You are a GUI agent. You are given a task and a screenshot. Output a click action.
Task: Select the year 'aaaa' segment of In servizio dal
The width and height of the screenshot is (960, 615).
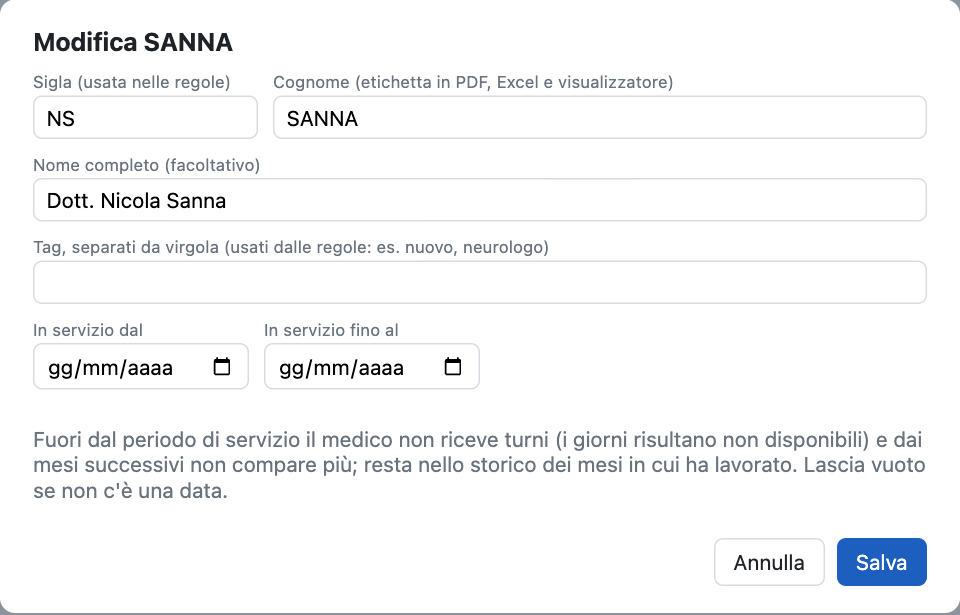(150, 368)
